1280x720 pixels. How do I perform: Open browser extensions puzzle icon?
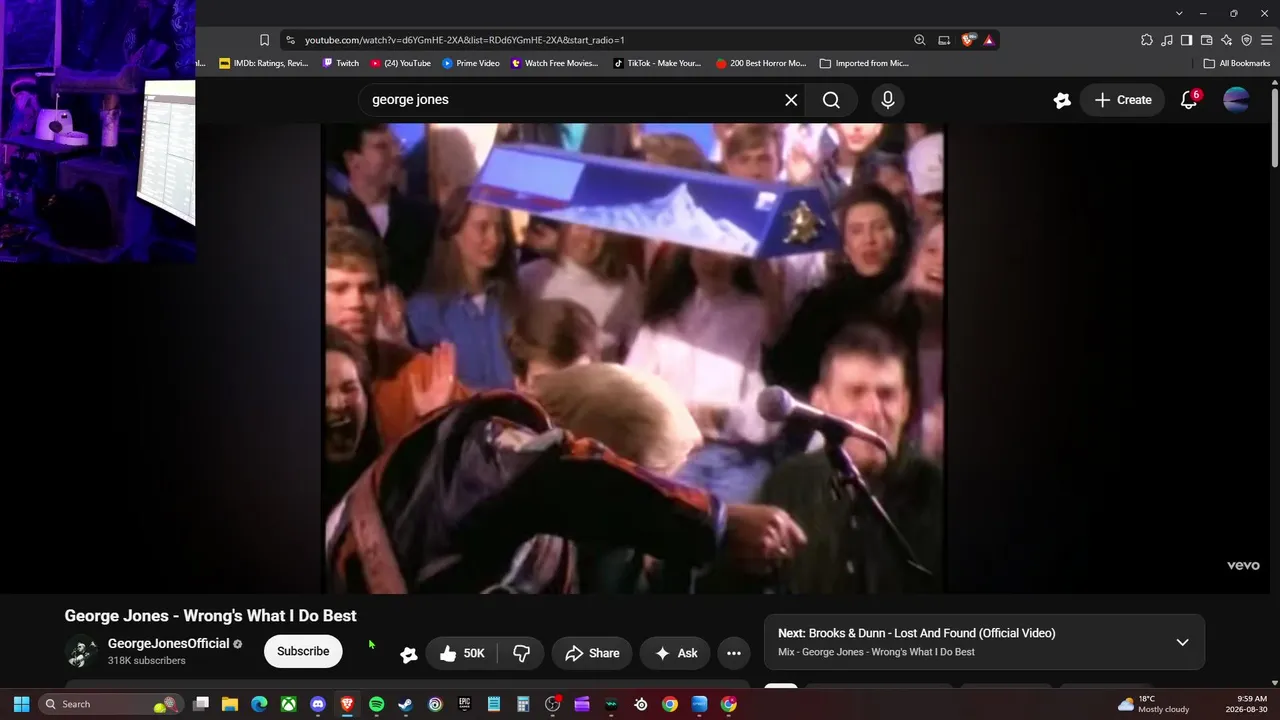click(1147, 40)
